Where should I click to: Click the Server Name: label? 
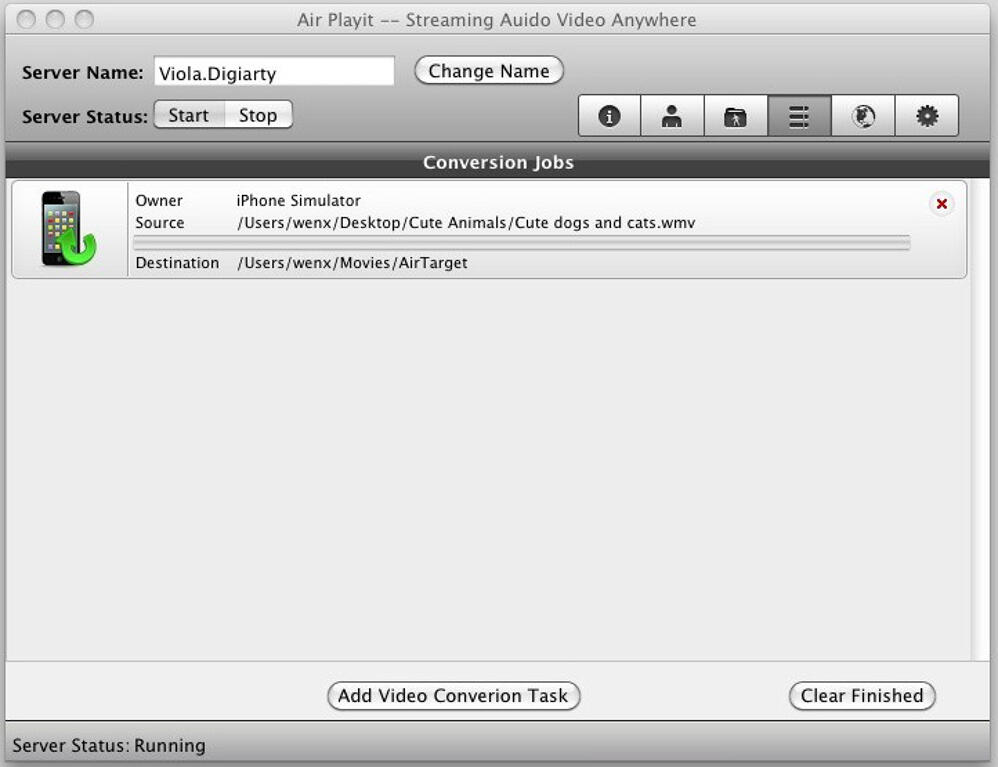tap(83, 73)
